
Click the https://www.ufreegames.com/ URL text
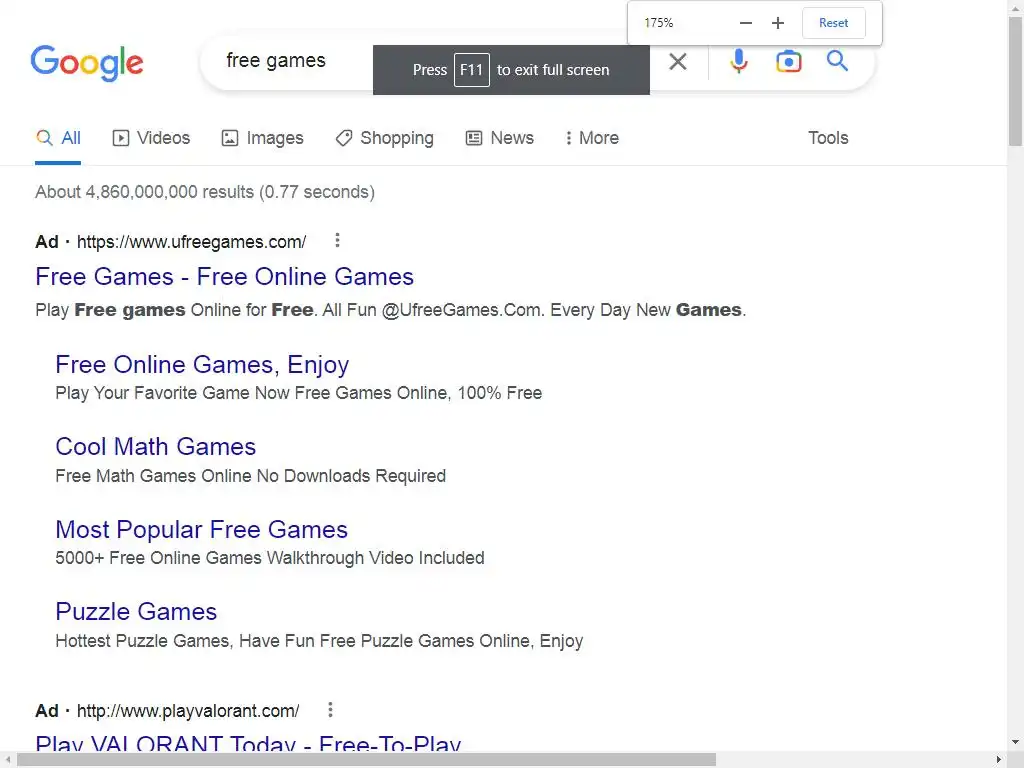[191, 242]
